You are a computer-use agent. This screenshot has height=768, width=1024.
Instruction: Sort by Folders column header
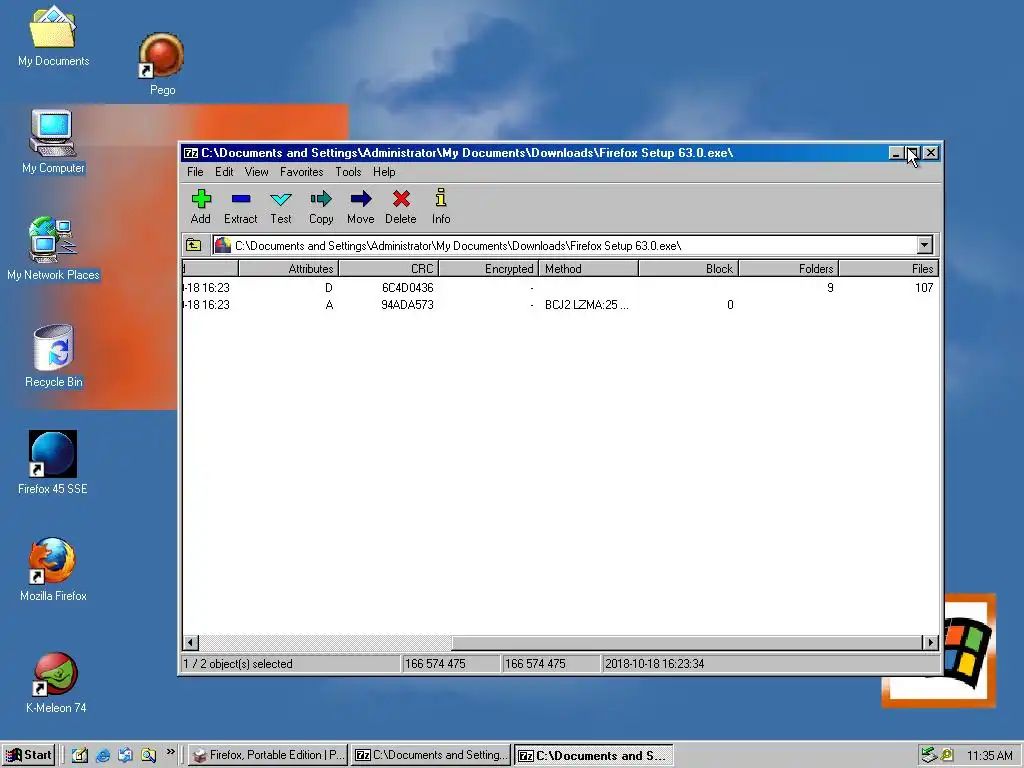788,268
